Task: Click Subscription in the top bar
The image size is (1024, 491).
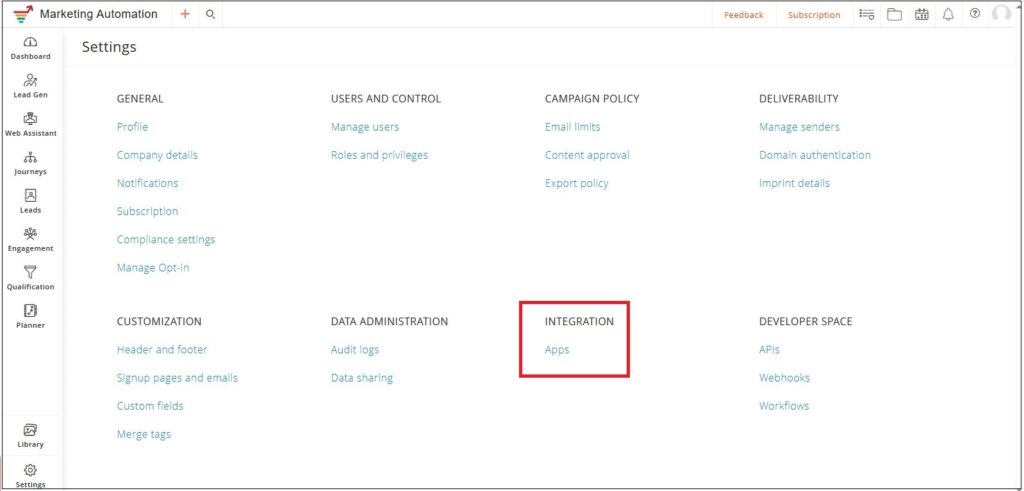Action: tap(813, 15)
